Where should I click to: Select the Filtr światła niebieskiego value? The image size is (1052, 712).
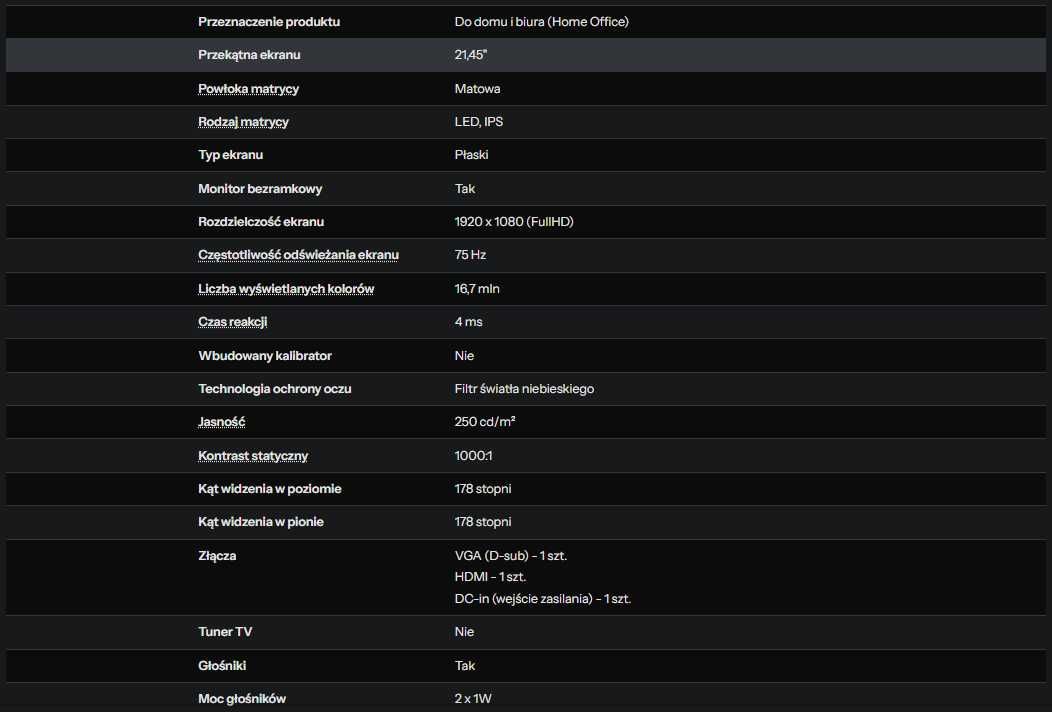pos(524,389)
